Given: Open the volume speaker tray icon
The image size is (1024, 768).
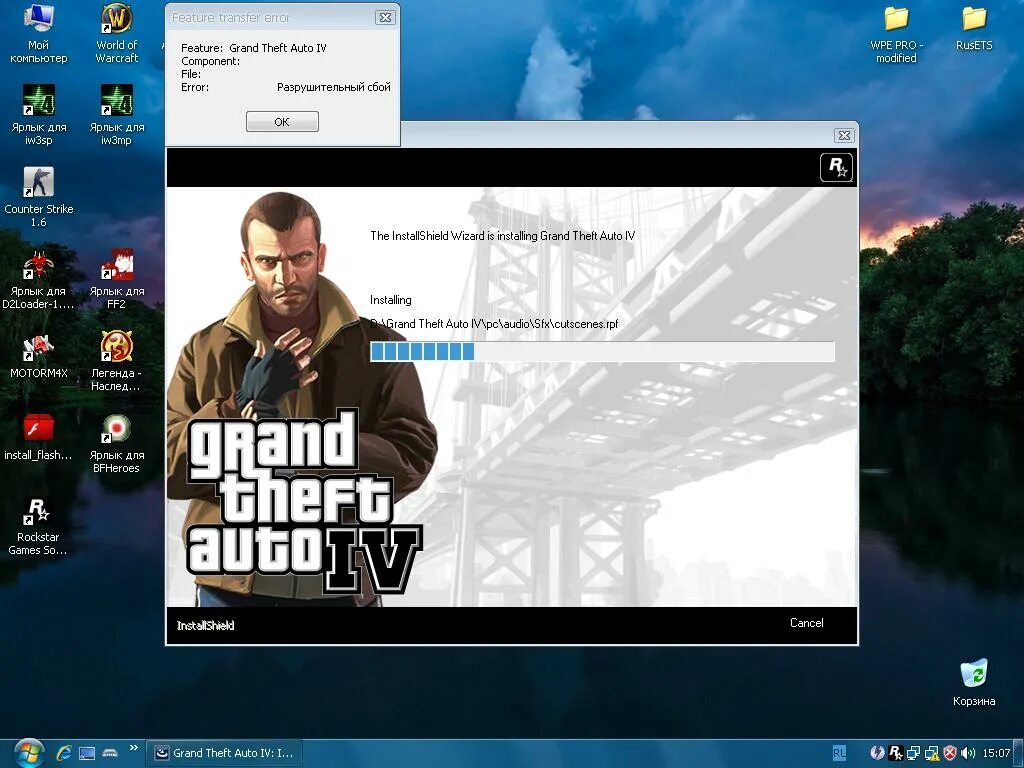Looking at the screenshot, I should click(x=968, y=753).
